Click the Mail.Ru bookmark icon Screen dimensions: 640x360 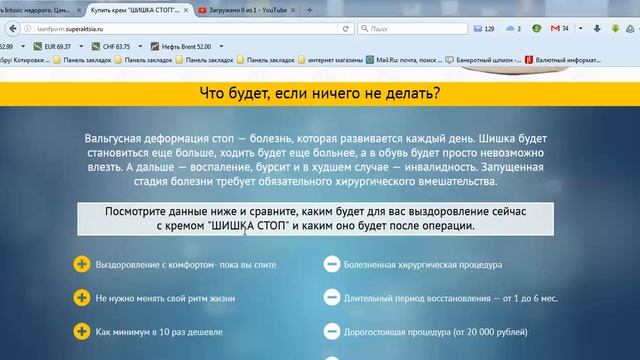click(x=370, y=60)
